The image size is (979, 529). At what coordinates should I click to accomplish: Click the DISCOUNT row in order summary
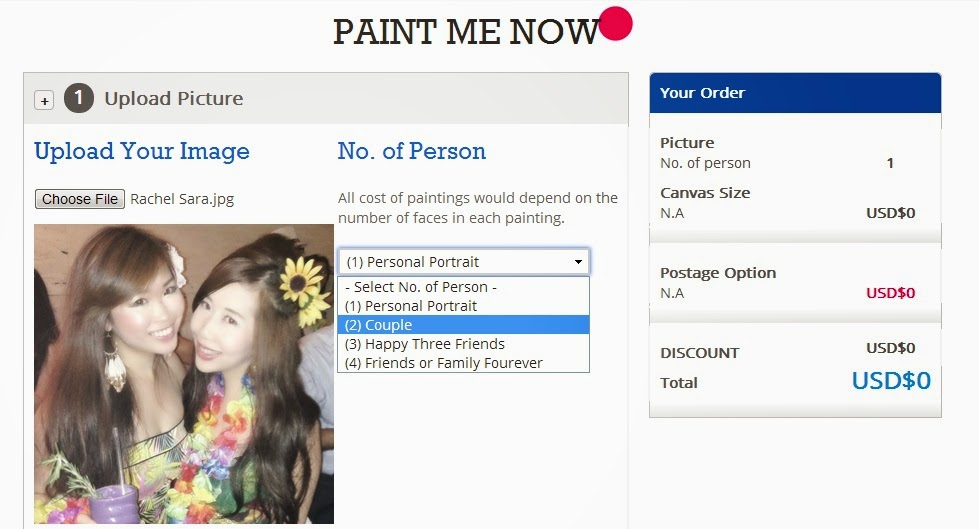click(x=794, y=351)
